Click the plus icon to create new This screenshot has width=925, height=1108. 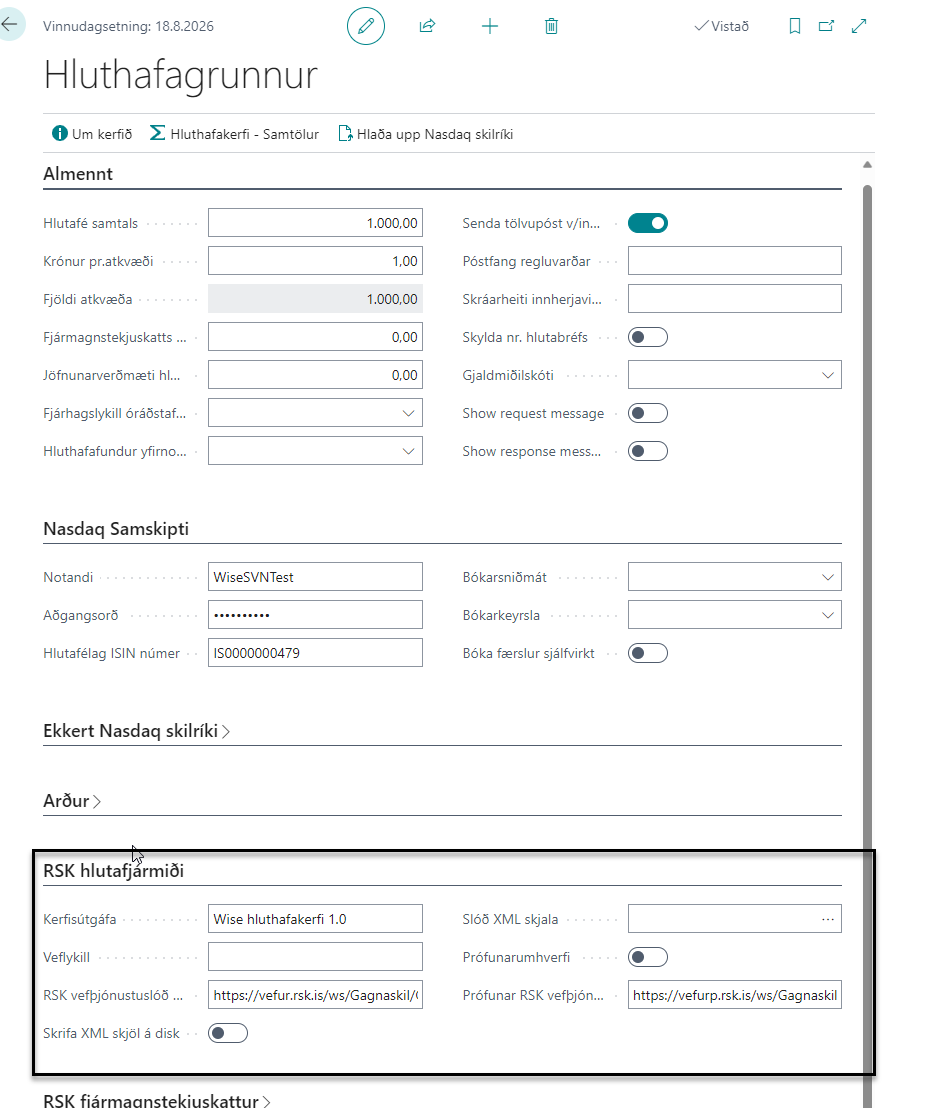click(490, 27)
